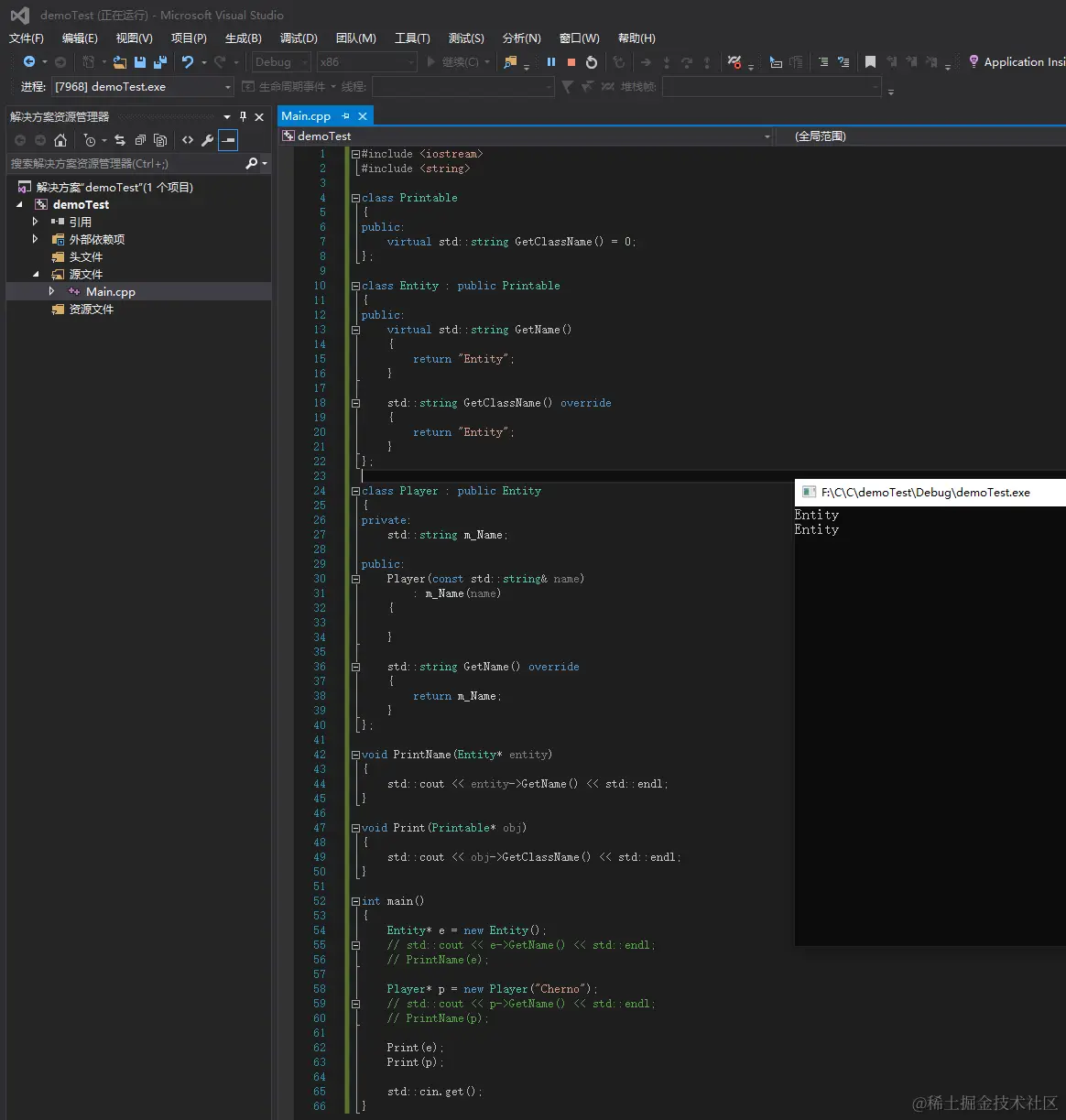Click View Code icon in Solution Explorer
The height and width of the screenshot is (1120, 1066).
tap(188, 140)
